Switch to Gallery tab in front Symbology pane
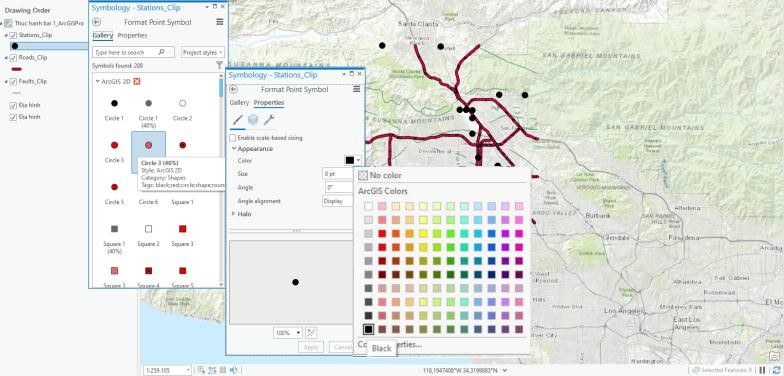The image size is (784, 376). [239, 102]
